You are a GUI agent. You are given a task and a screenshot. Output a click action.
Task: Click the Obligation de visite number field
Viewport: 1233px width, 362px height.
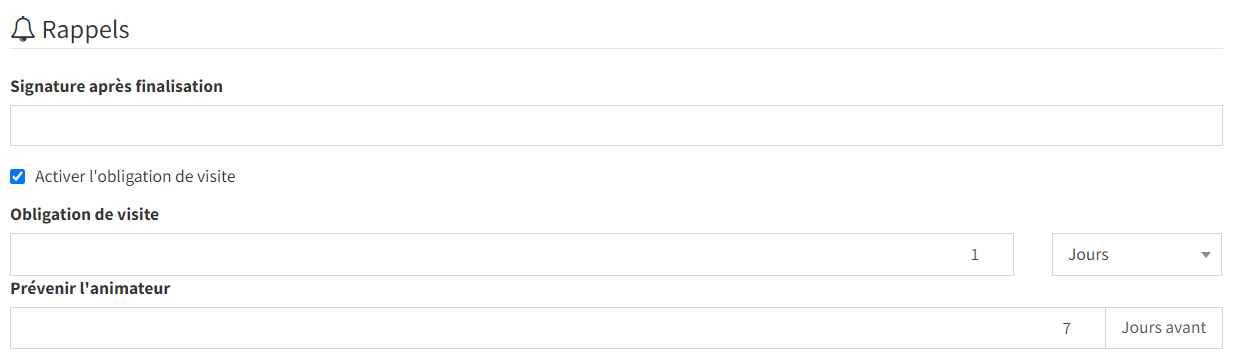[512, 254]
